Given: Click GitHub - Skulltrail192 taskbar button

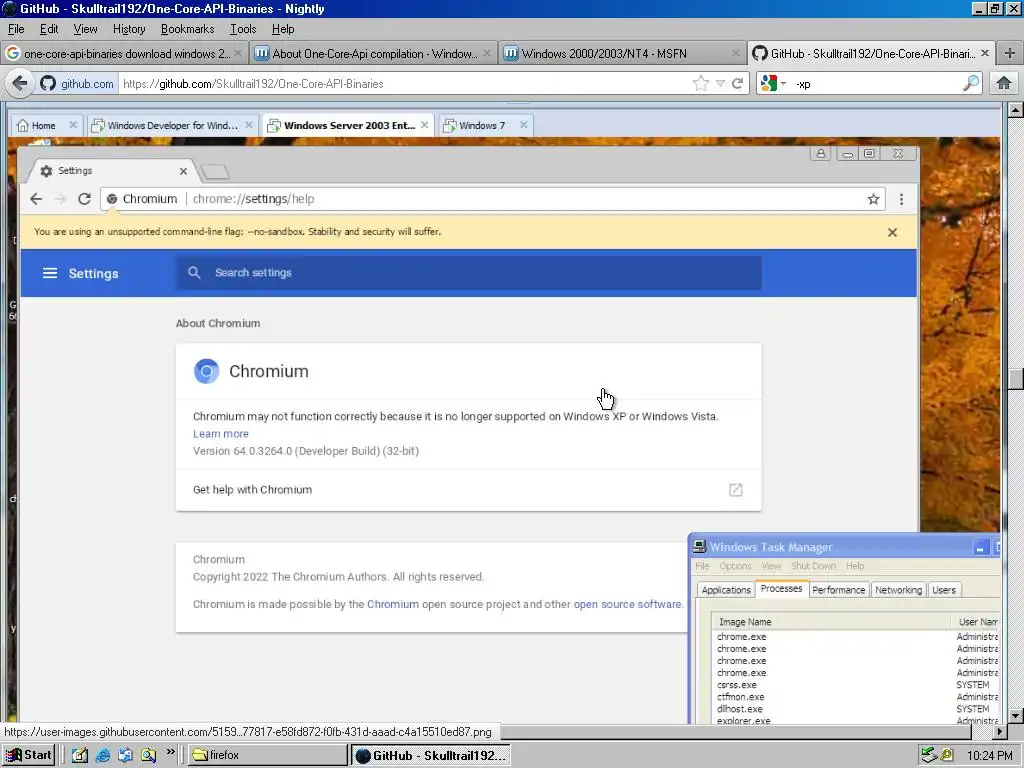Looking at the screenshot, I should (x=430, y=756).
